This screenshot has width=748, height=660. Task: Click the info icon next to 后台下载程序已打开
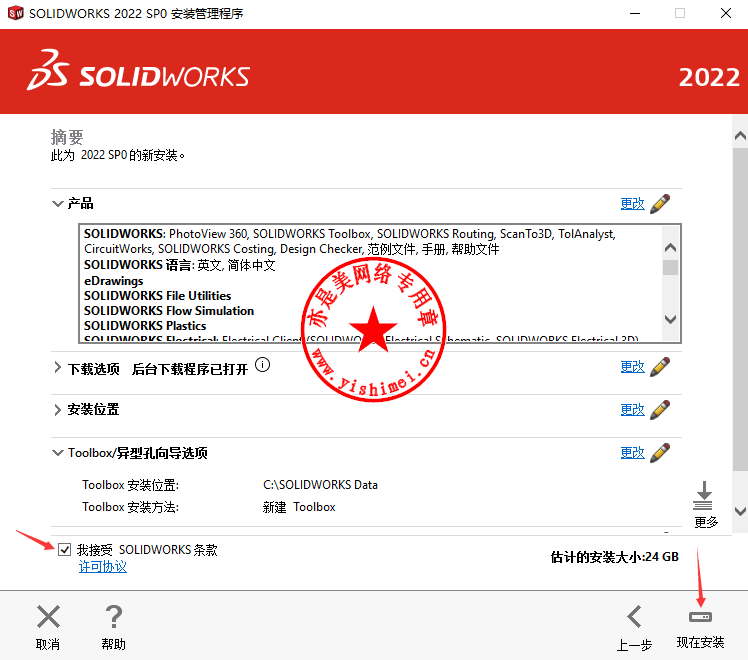(x=263, y=366)
